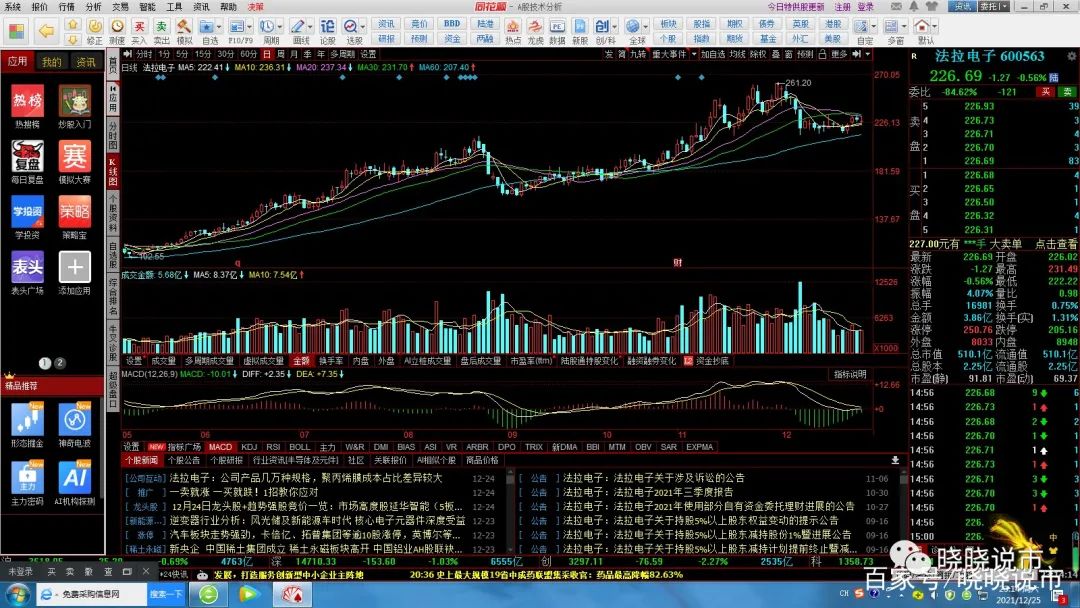This screenshot has width=1080, height=608.
Task: Switch chart period to 分时
Action: 144,54
